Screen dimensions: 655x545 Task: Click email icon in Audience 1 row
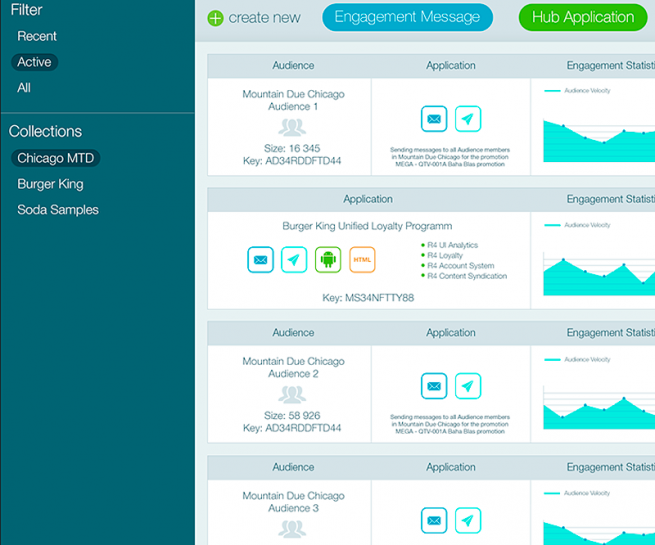(x=434, y=119)
